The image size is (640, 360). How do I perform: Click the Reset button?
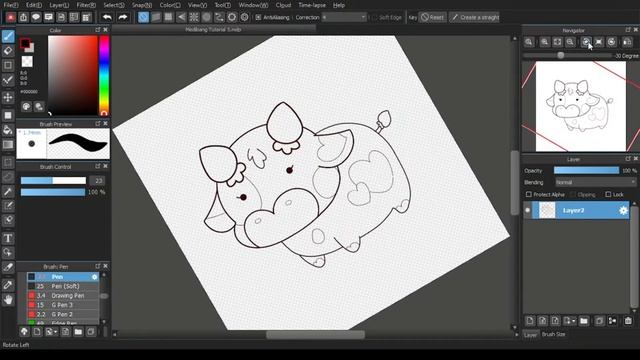433,17
